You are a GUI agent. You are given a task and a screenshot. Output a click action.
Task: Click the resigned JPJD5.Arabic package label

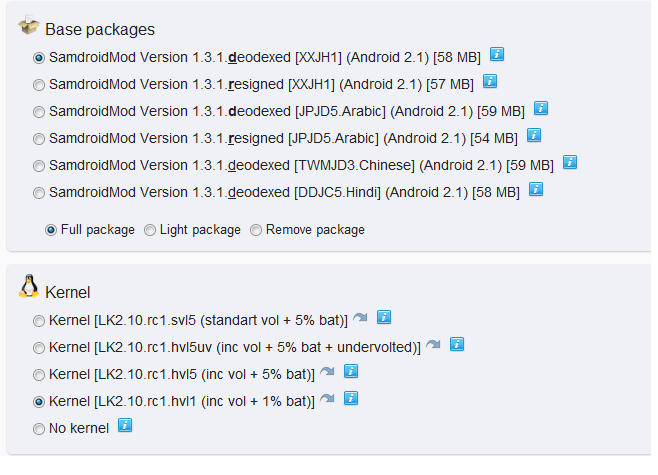pos(283,138)
